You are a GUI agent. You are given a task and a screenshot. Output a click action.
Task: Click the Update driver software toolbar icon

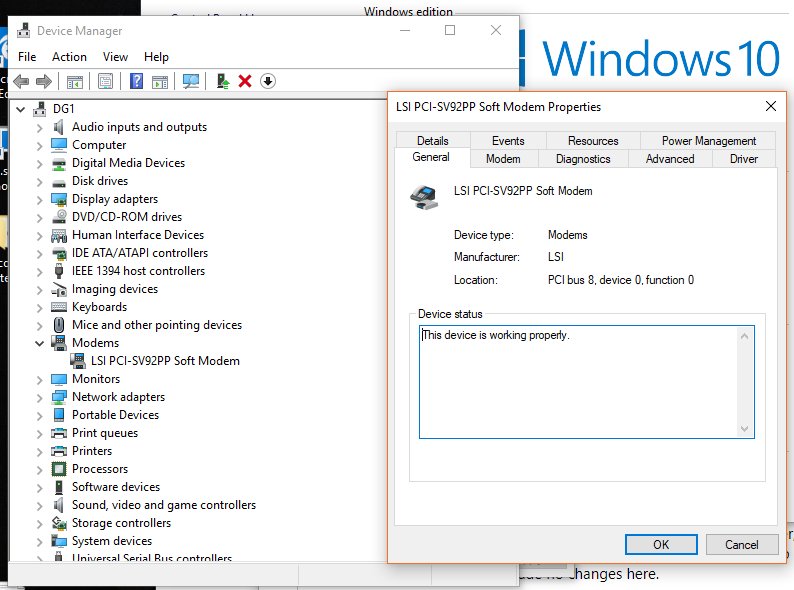click(222, 81)
